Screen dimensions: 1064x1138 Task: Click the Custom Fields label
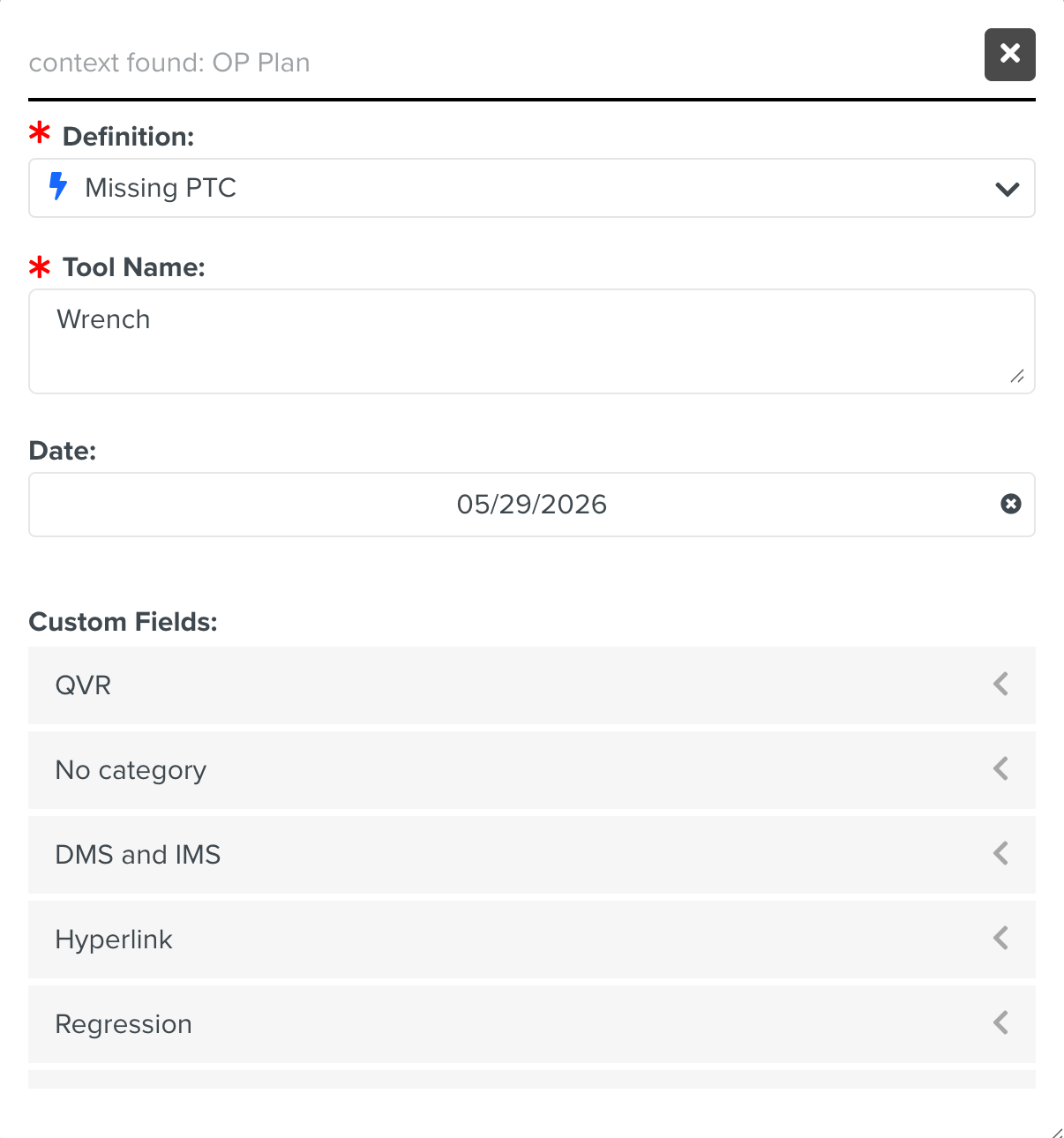[123, 622]
